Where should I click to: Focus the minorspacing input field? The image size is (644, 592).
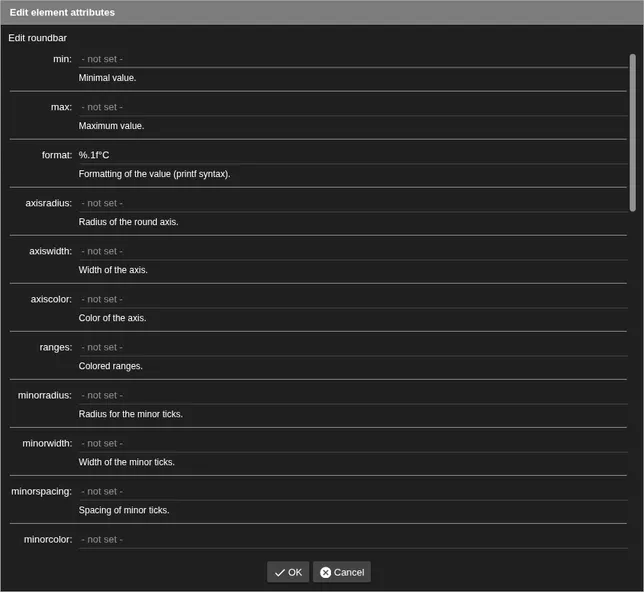tap(353, 492)
